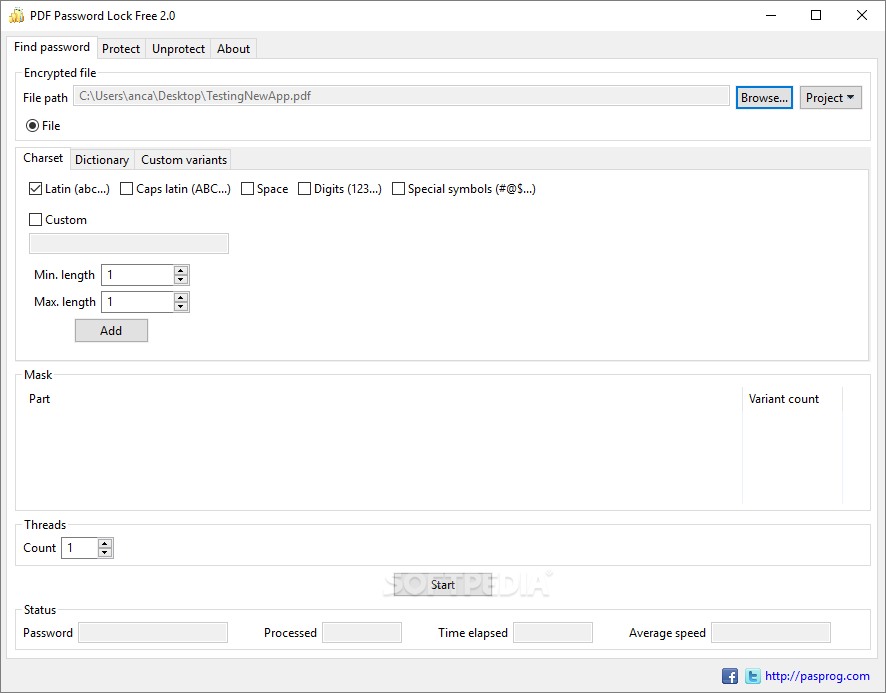
Task: Open the Project dropdown button
Action: [830, 98]
